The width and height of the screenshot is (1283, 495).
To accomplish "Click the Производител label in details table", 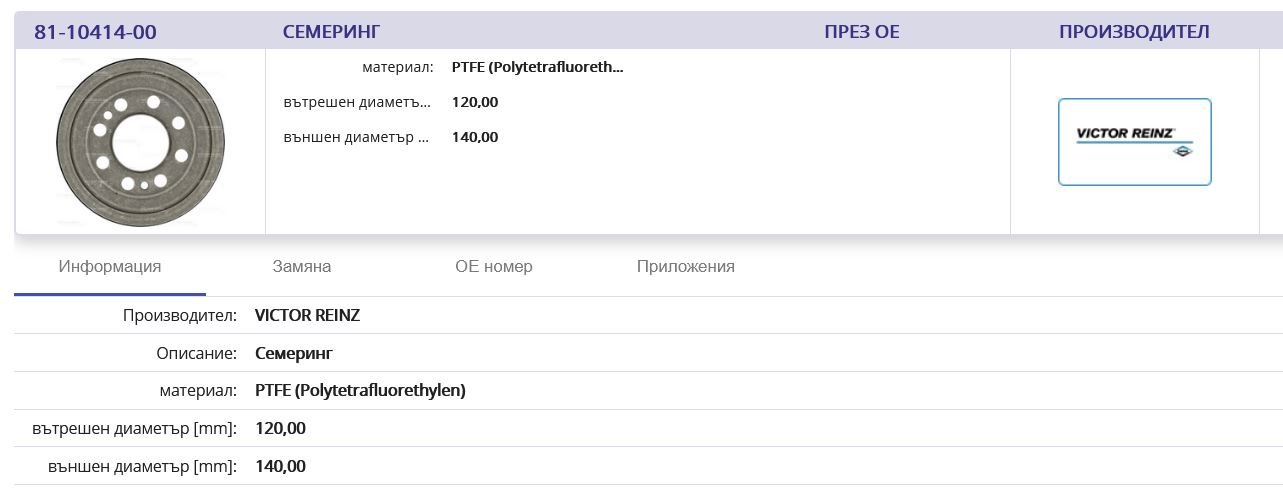I will click(x=180, y=316).
